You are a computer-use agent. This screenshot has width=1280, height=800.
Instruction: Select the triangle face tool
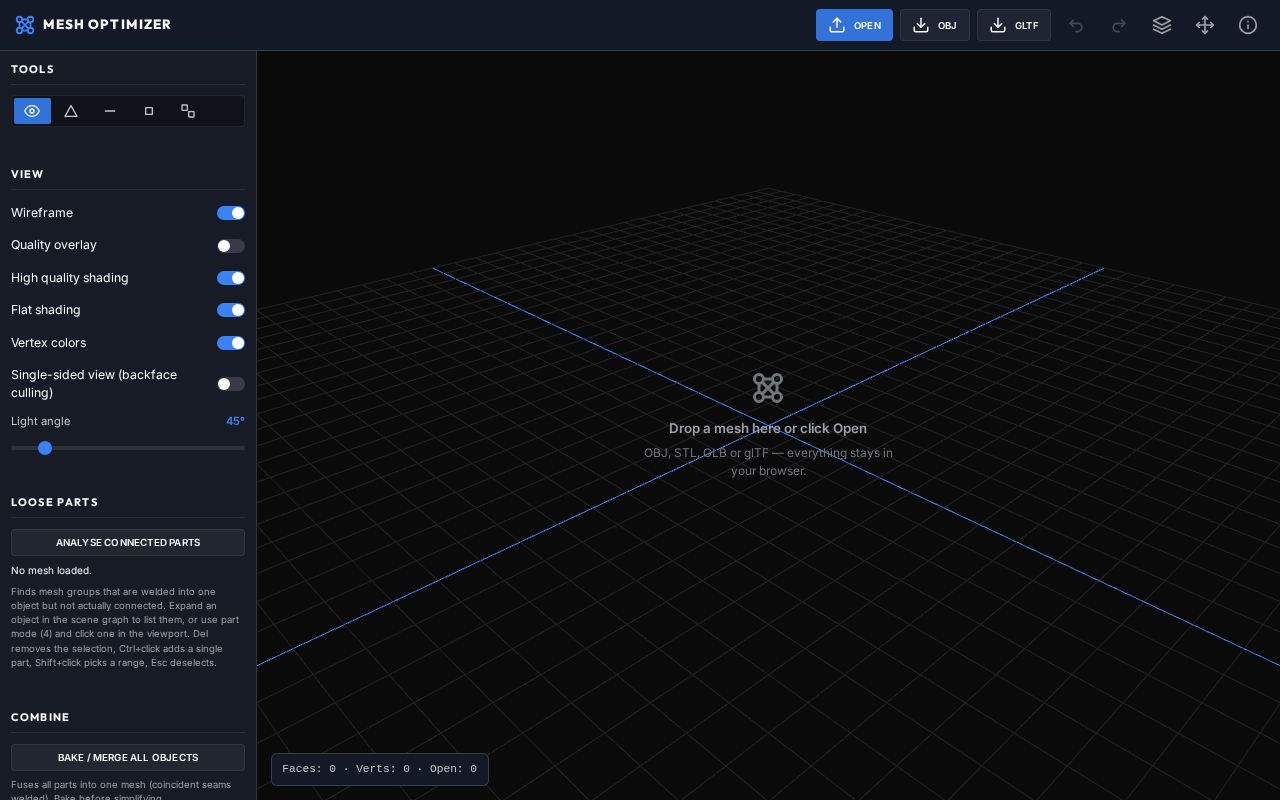pos(71,111)
